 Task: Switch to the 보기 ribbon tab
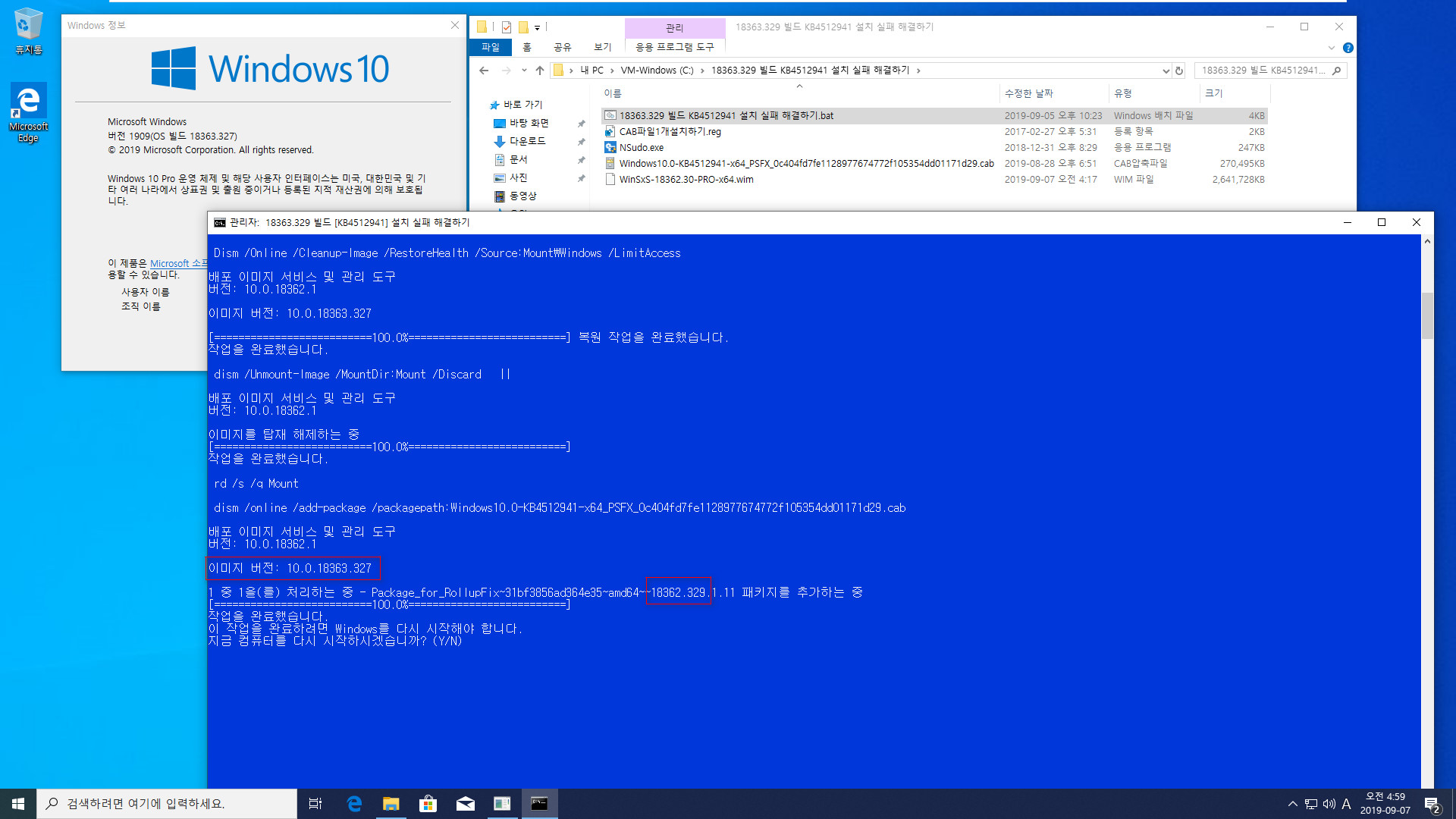[602, 47]
